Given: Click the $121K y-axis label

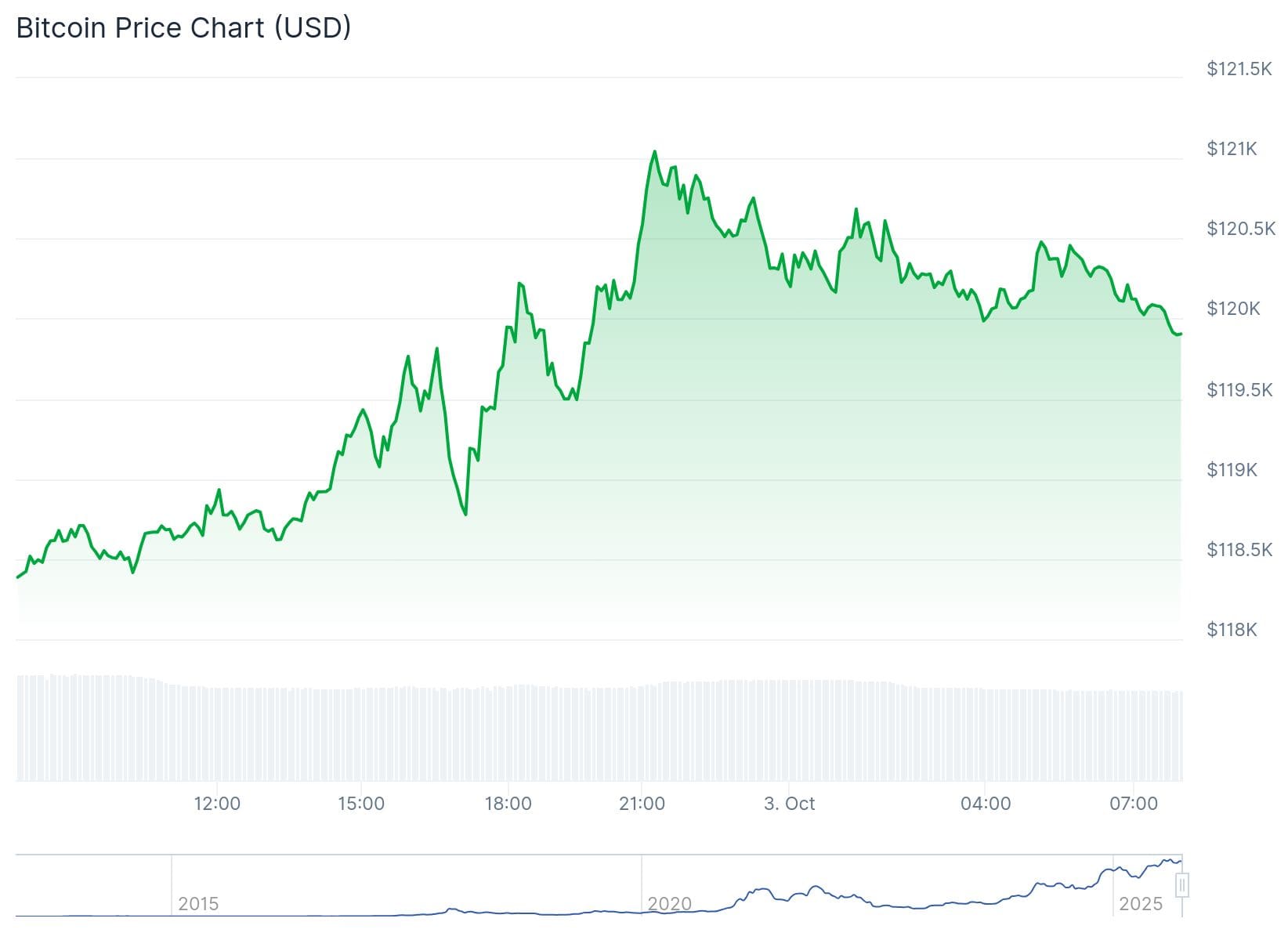Looking at the screenshot, I should 1232,149.
